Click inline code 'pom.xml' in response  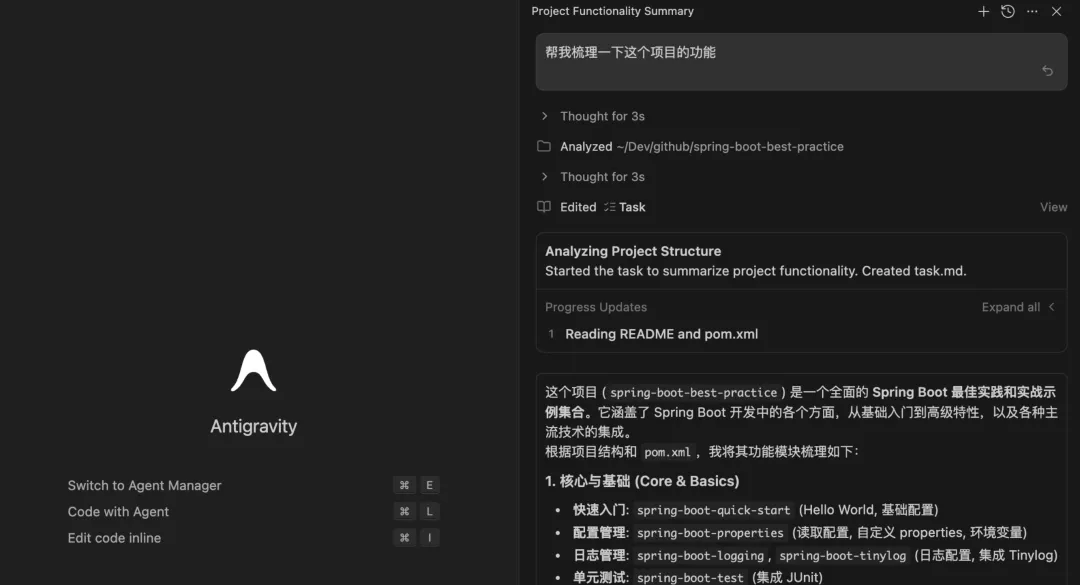click(x=667, y=452)
